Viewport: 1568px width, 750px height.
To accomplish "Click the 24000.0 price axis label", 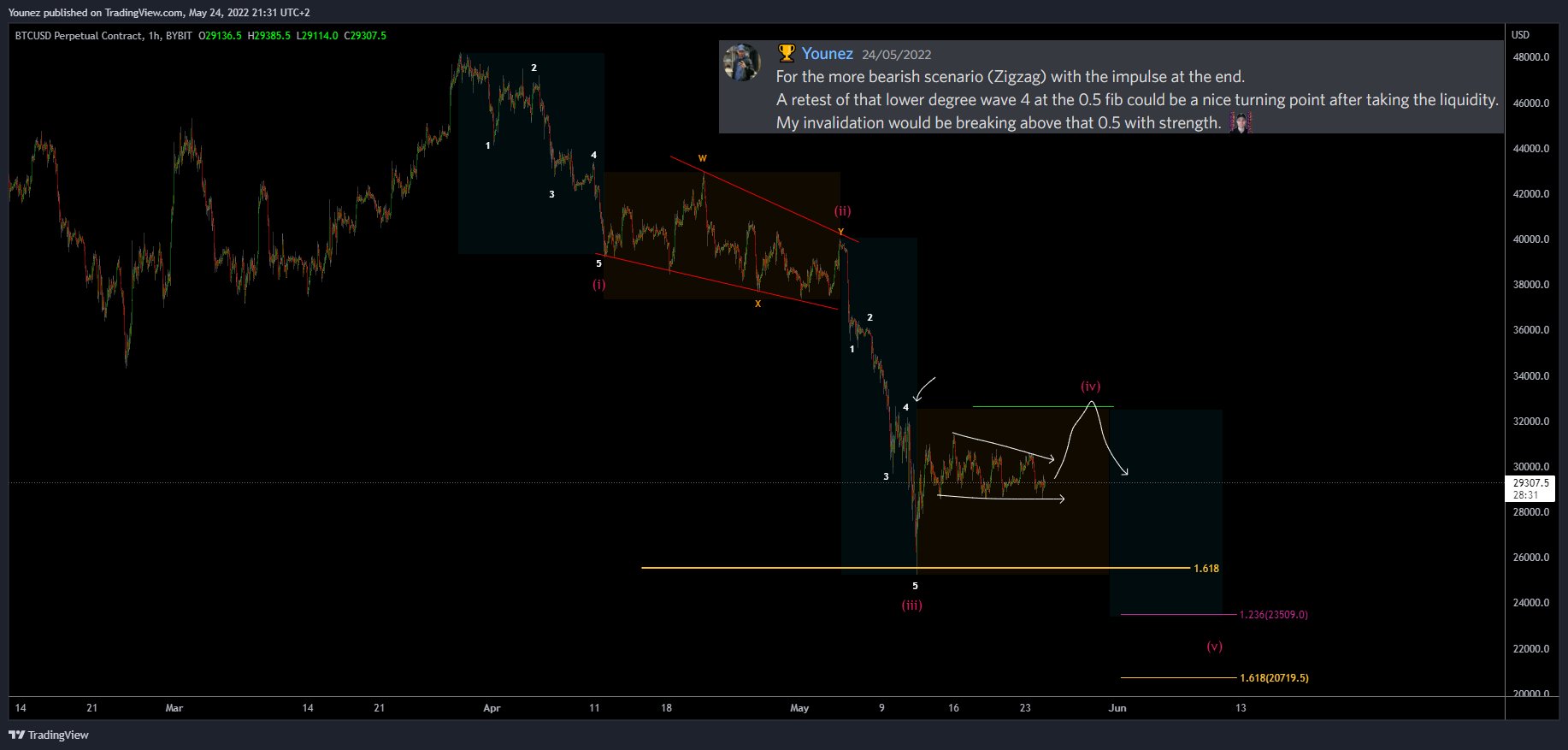I will (1530, 603).
